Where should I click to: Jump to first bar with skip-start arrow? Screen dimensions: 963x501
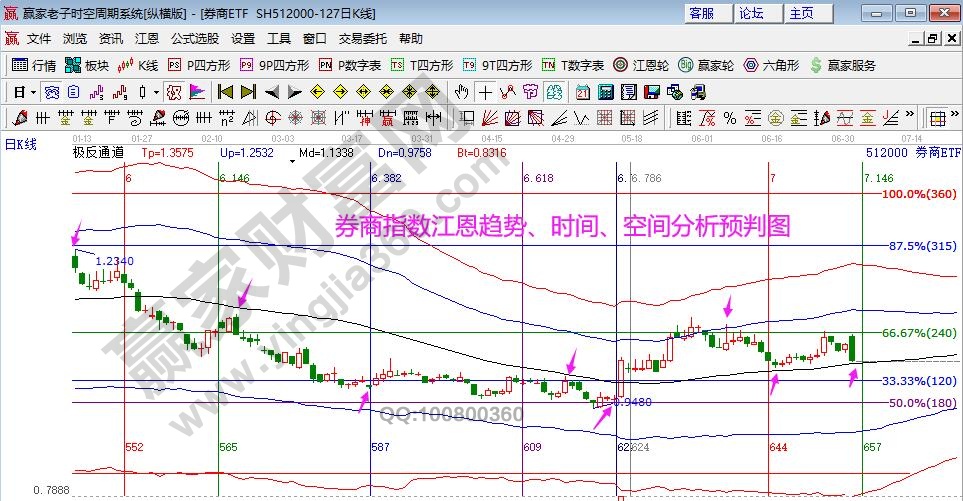[x=224, y=92]
